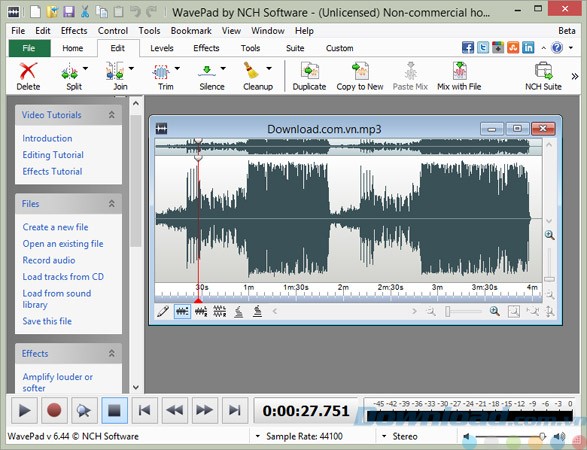Click the open folder icon in title bar
587x450 pixels.
pyautogui.click(x=52, y=12)
